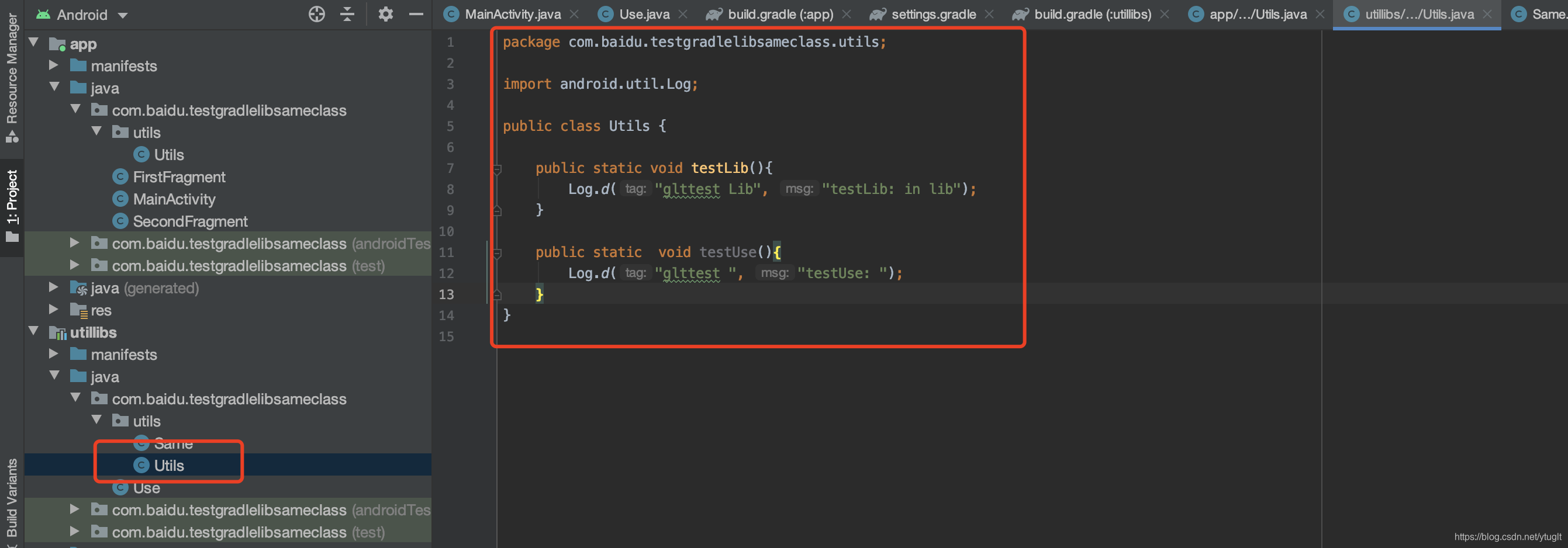This screenshot has height=548, width=1568.
Task: Collapse the utils package under app
Action: pyautogui.click(x=96, y=131)
